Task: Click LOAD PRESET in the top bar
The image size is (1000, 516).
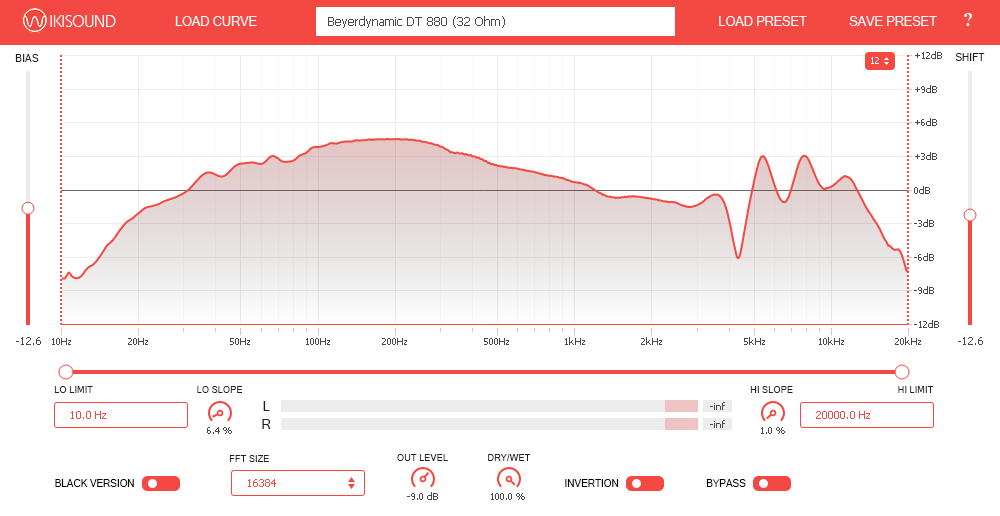Action: [x=762, y=21]
